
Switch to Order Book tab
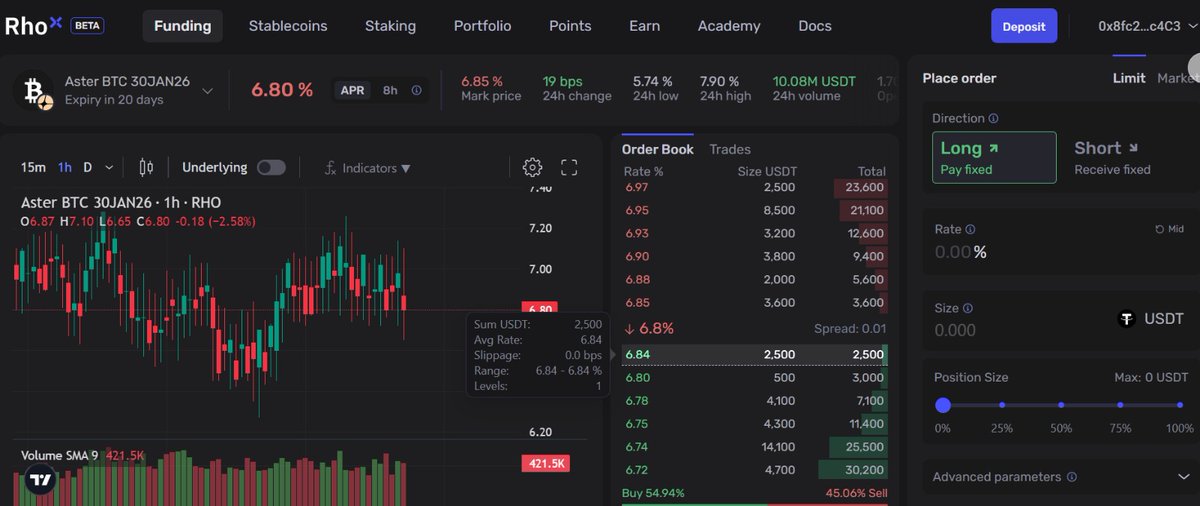657,149
